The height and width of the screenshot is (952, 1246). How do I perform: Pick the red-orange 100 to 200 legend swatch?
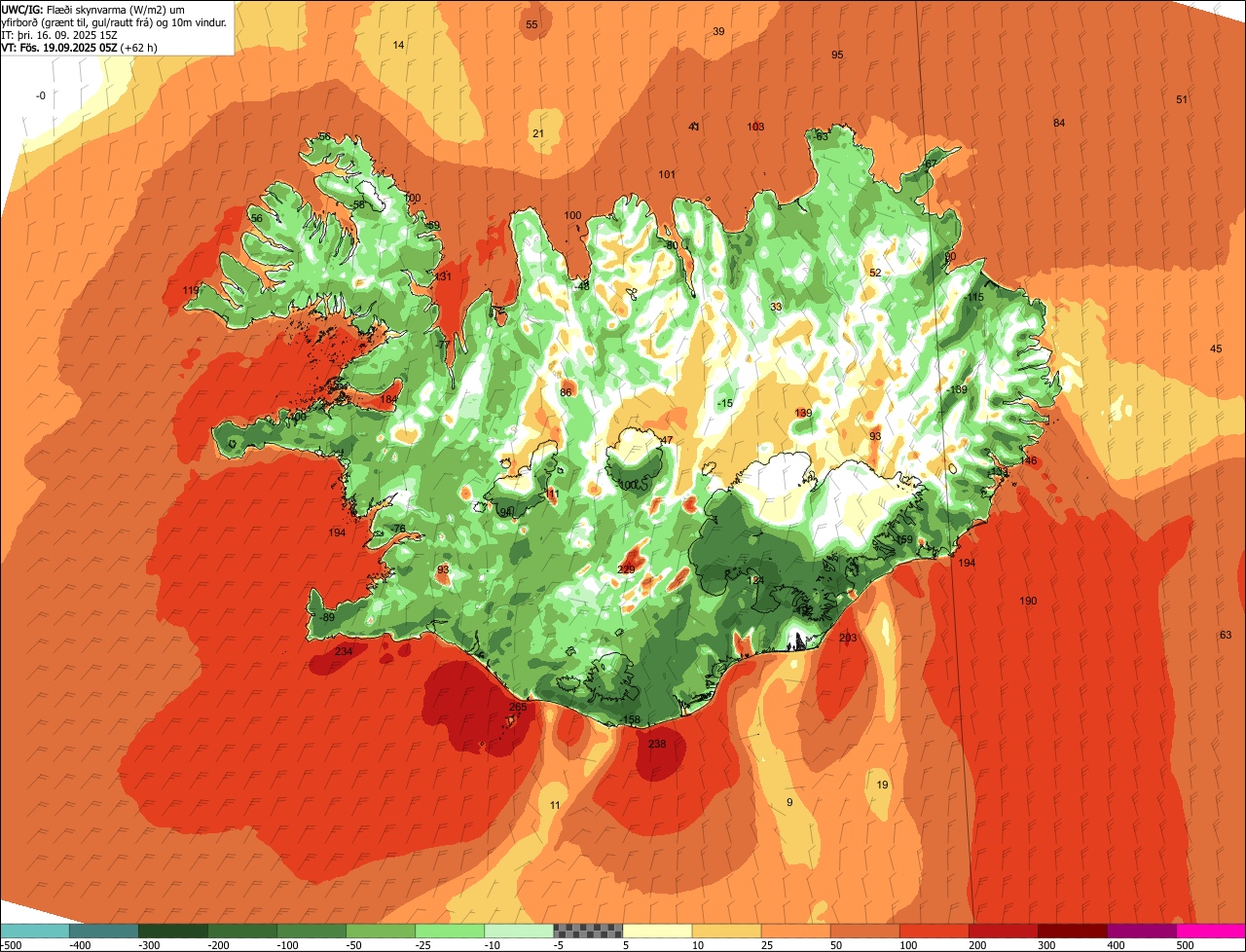coord(934,931)
